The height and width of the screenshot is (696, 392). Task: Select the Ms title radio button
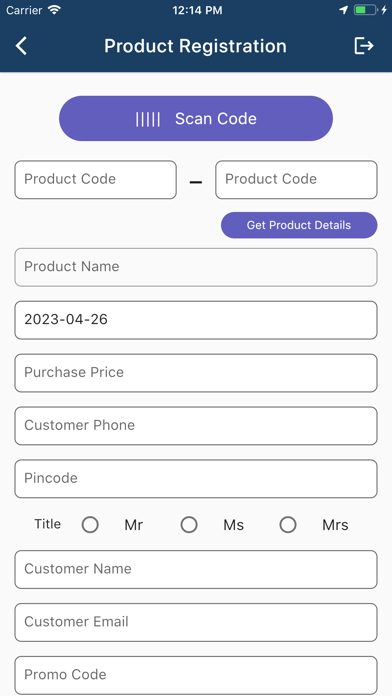coord(189,525)
